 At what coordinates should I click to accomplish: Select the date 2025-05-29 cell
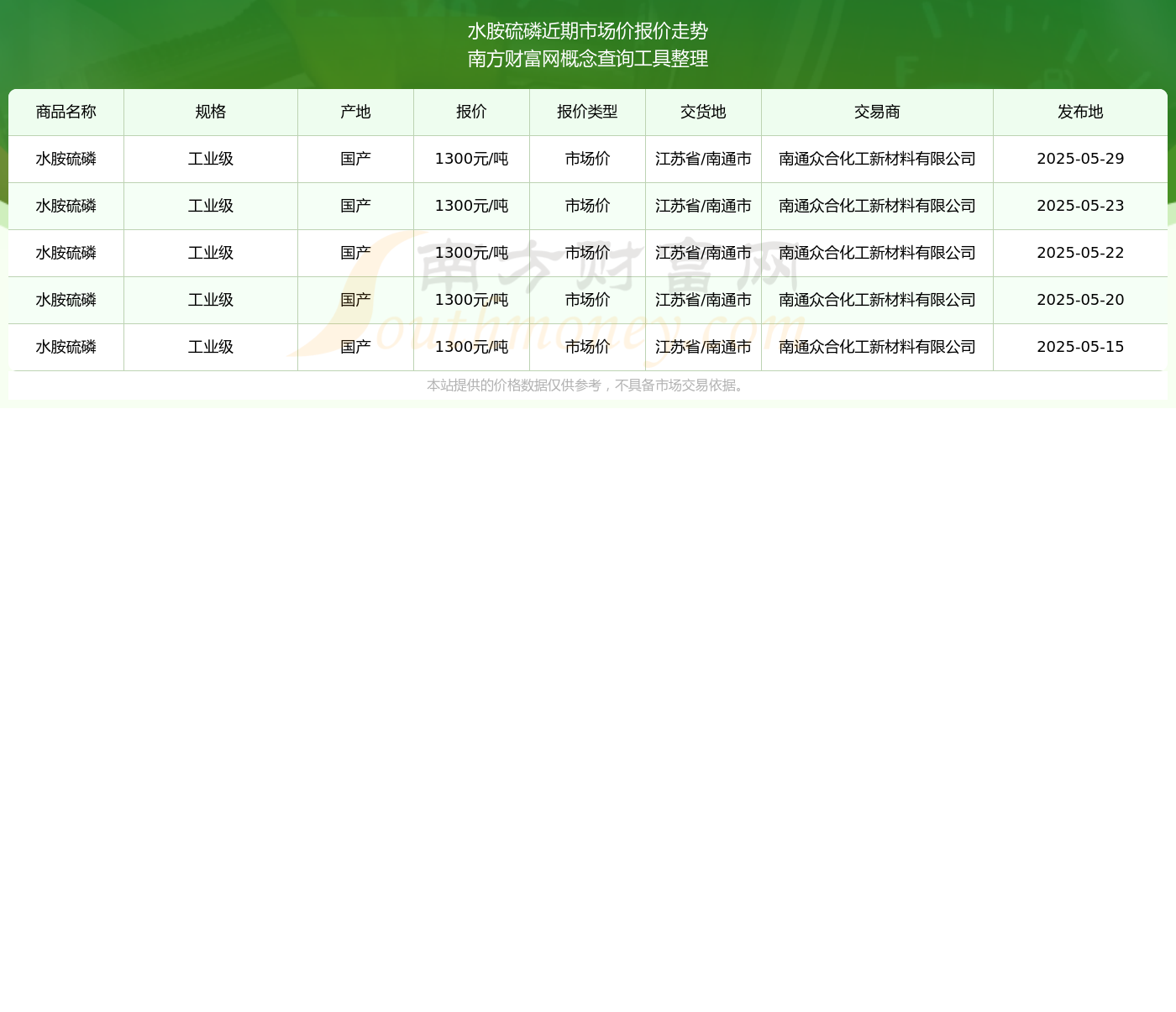coord(1080,159)
